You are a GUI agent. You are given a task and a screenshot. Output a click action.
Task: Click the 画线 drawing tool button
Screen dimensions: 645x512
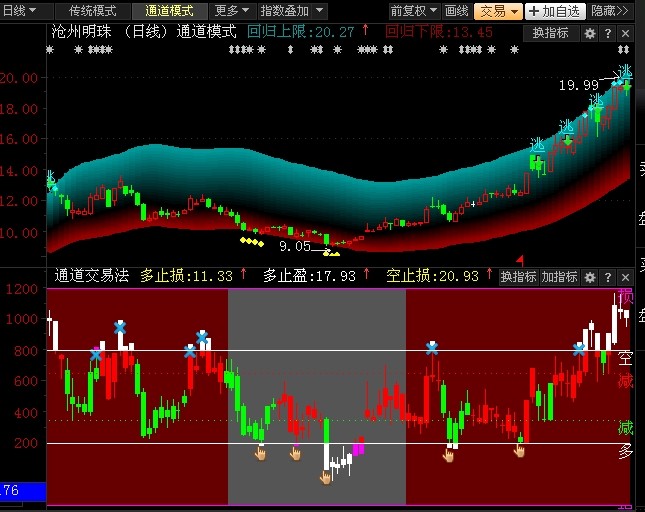point(457,11)
